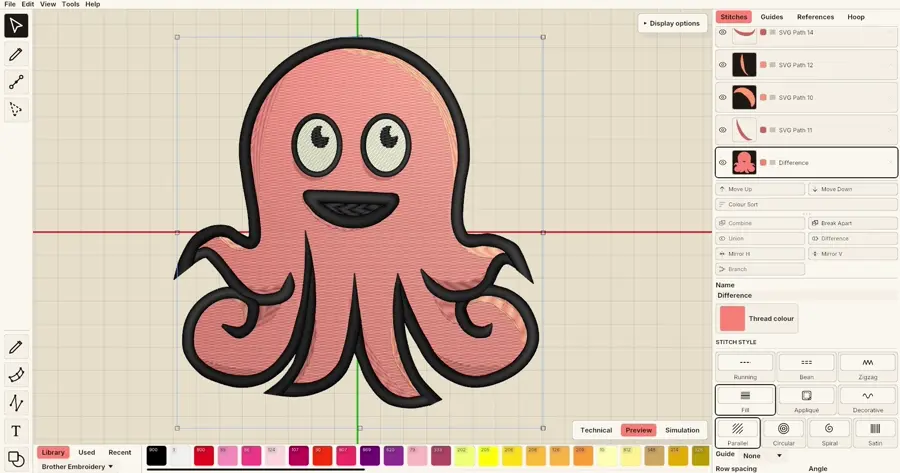Set stitch style to Zigzag
Screen dimensions: 900x473
click(x=867, y=367)
